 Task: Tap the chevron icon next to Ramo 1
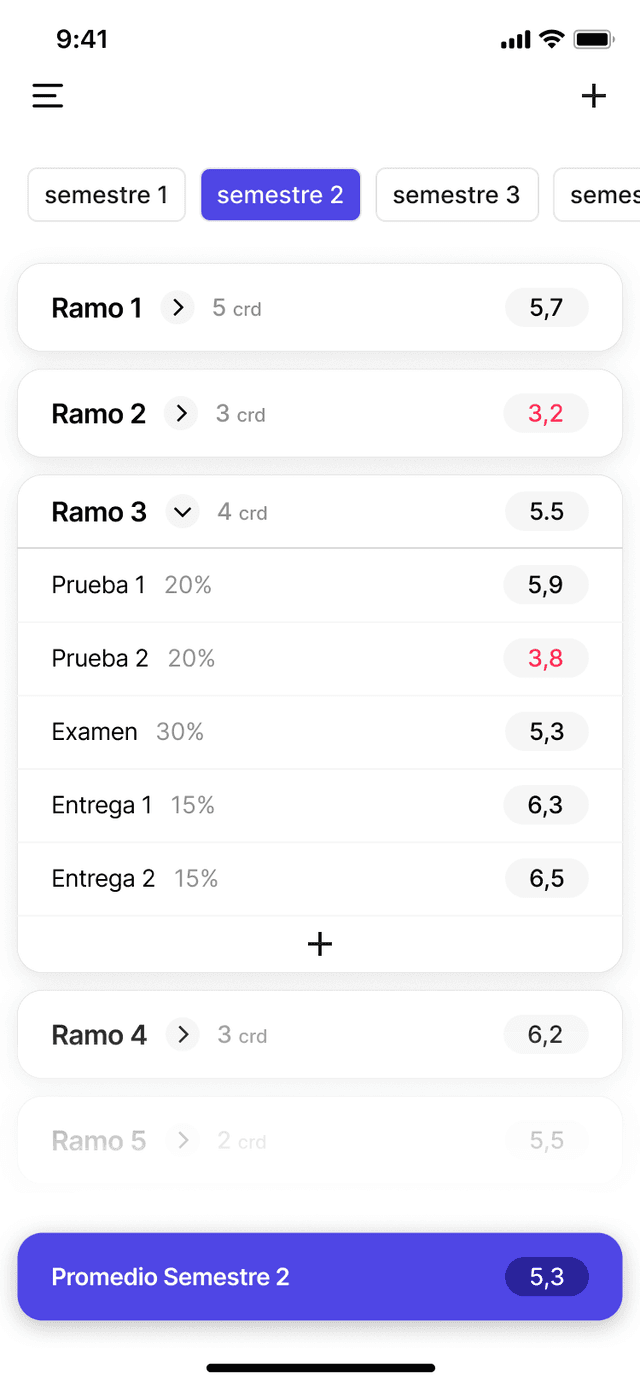click(x=177, y=308)
